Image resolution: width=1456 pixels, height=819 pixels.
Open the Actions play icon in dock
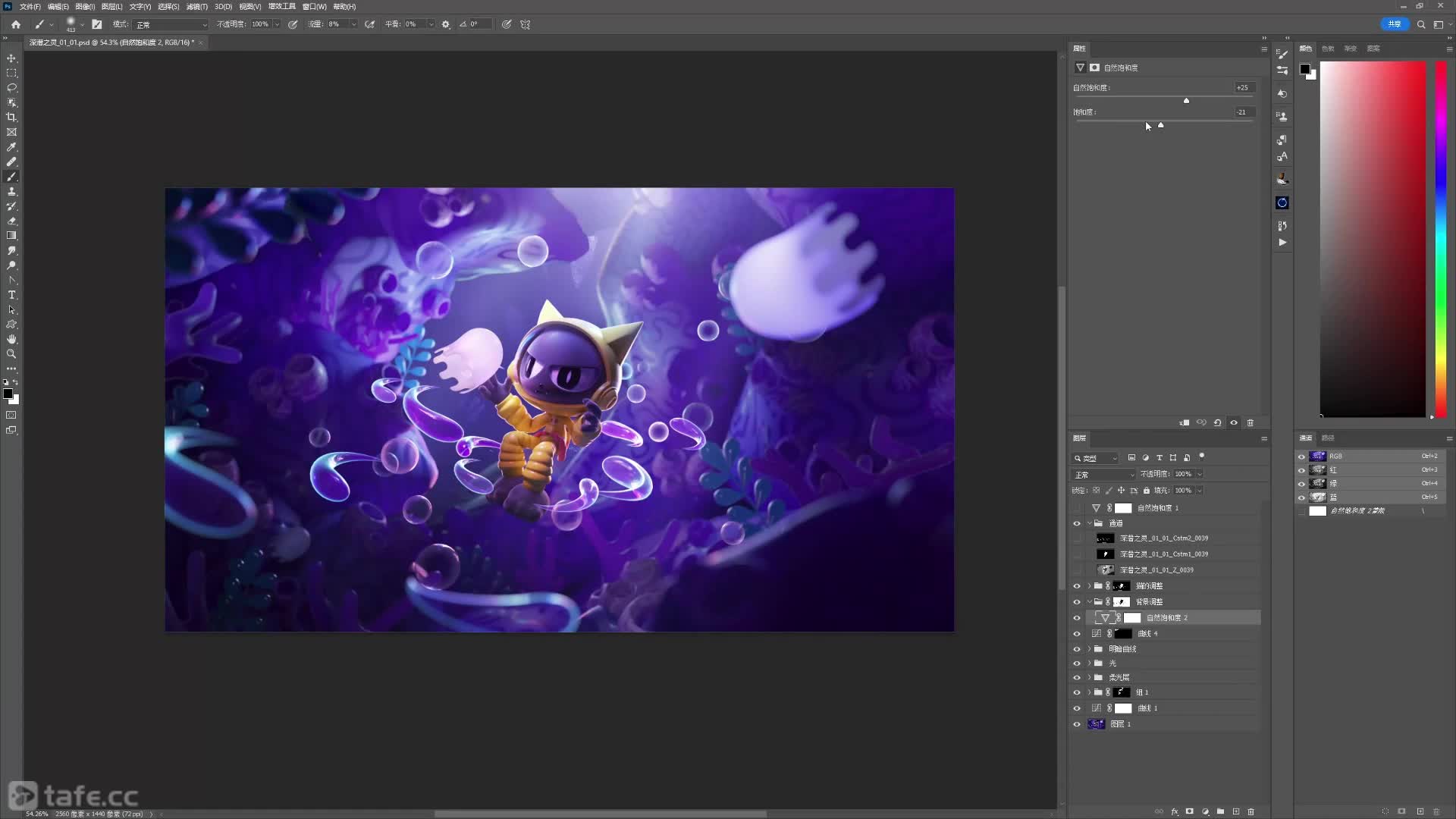click(x=1282, y=243)
